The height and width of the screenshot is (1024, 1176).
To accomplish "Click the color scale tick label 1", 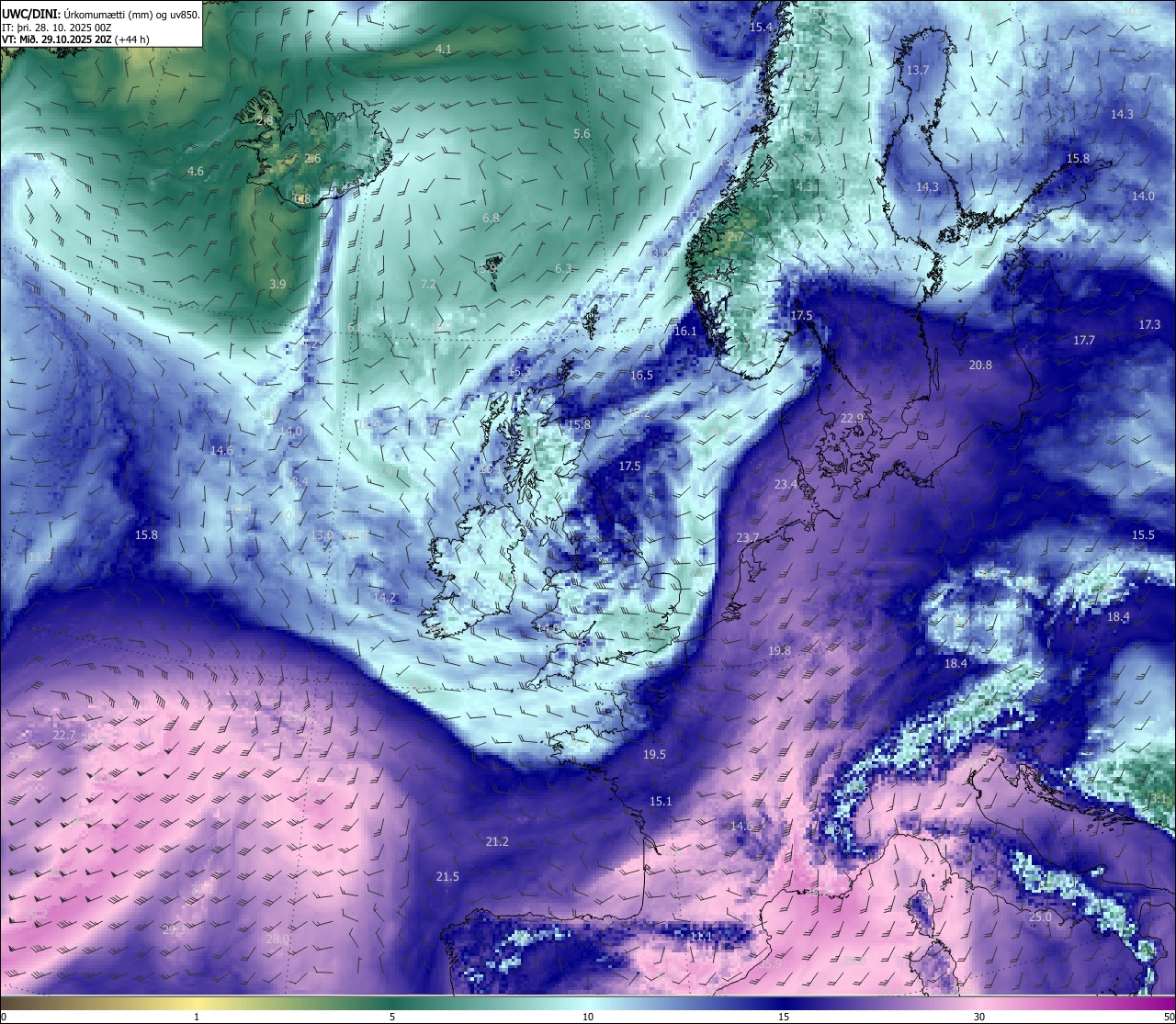I will 197,1017.
